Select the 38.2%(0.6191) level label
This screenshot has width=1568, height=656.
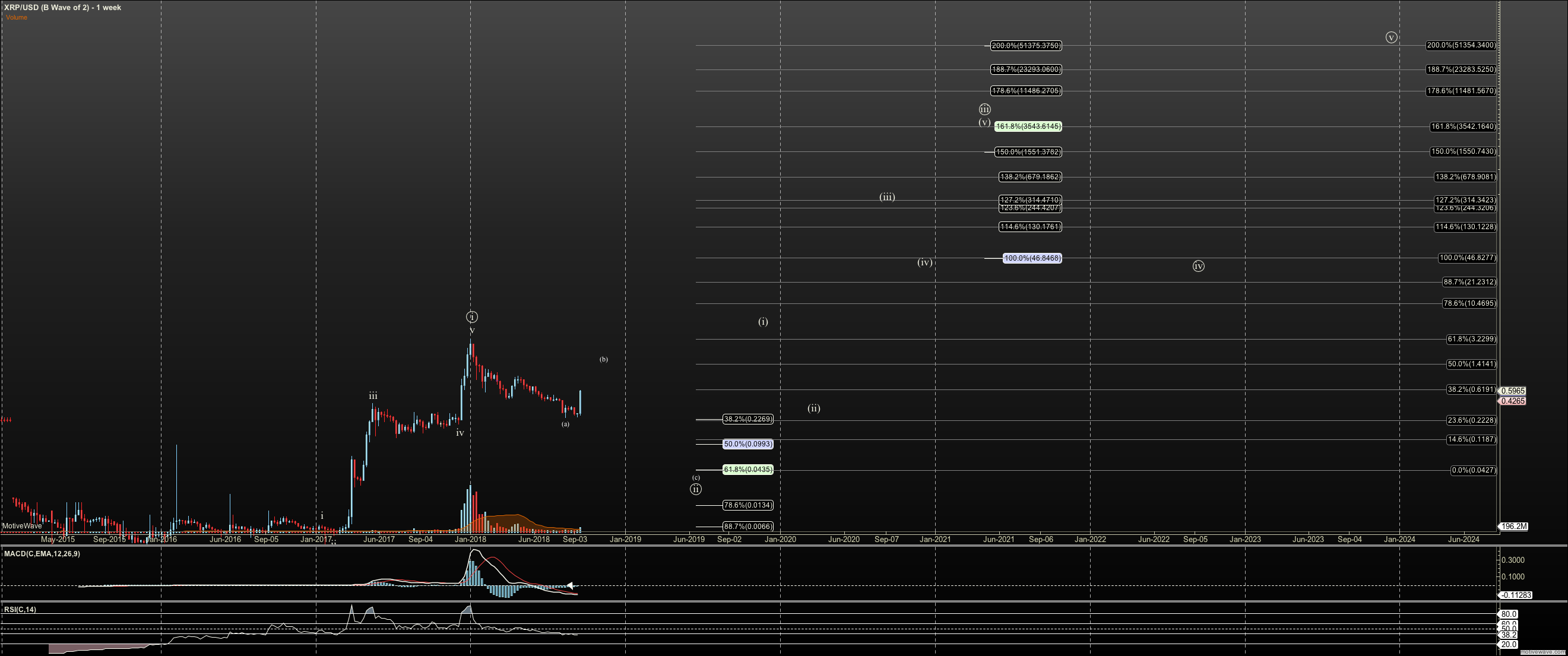(x=1471, y=389)
